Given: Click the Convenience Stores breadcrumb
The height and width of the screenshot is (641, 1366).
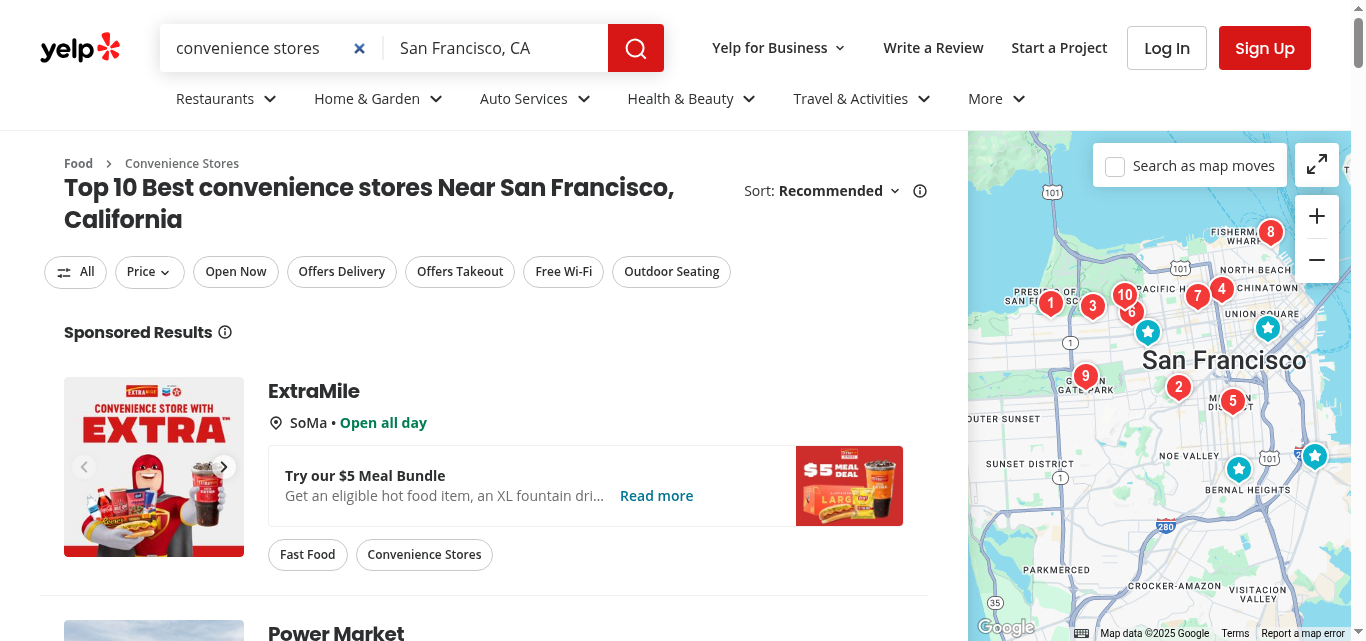Looking at the screenshot, I should pyautogui.click(x=182, y=163).
